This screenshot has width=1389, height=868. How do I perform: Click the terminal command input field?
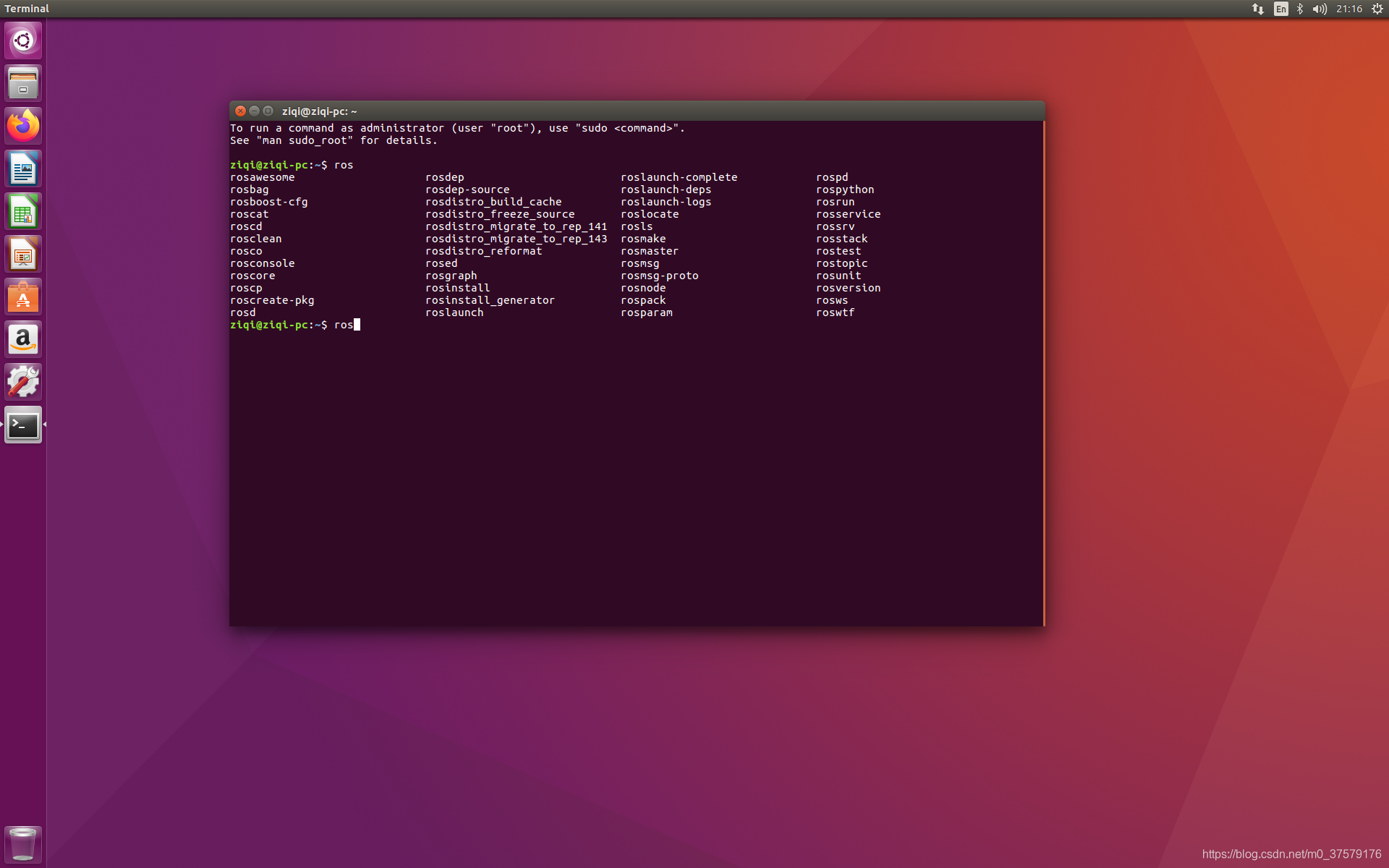[x=357, y=324]
